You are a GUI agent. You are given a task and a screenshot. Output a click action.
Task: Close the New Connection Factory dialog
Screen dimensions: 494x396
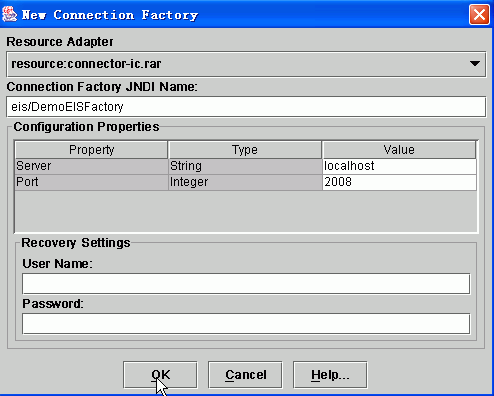479,15
